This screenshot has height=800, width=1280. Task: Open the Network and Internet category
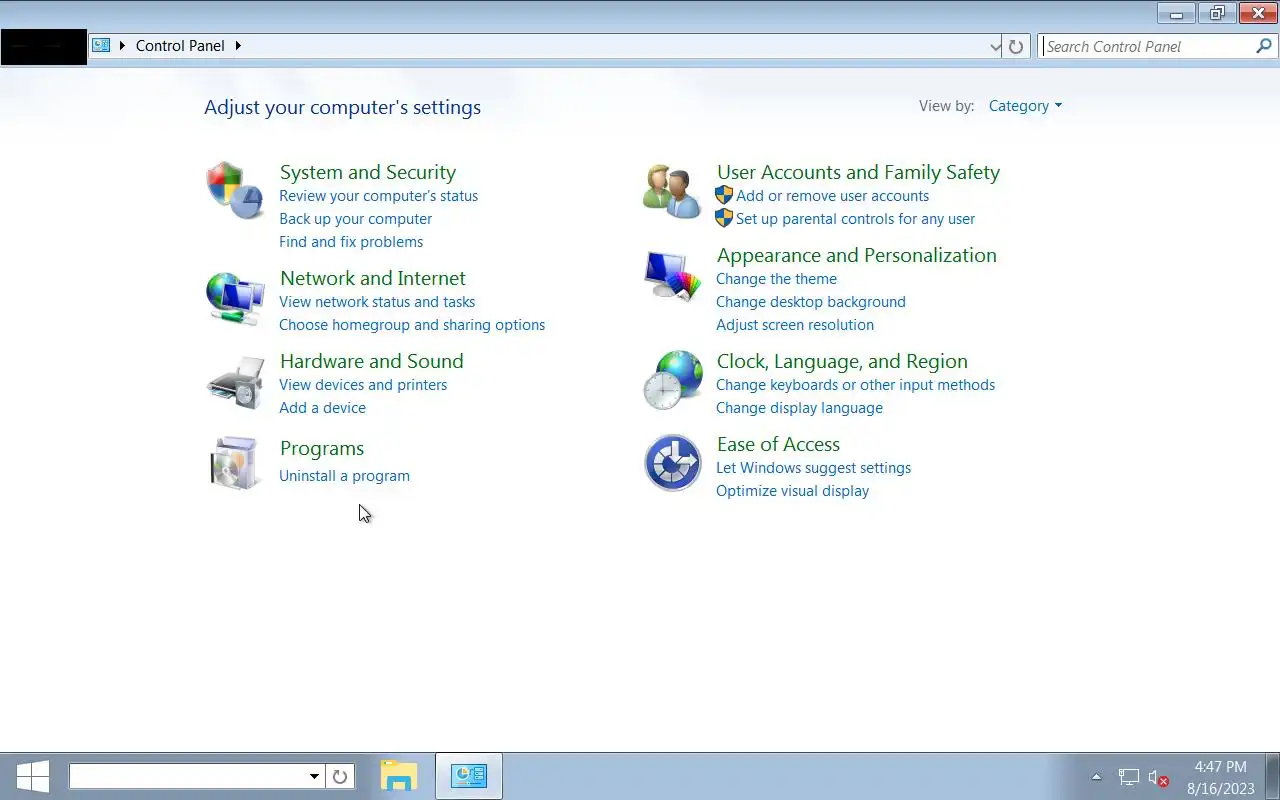[372, 278]
